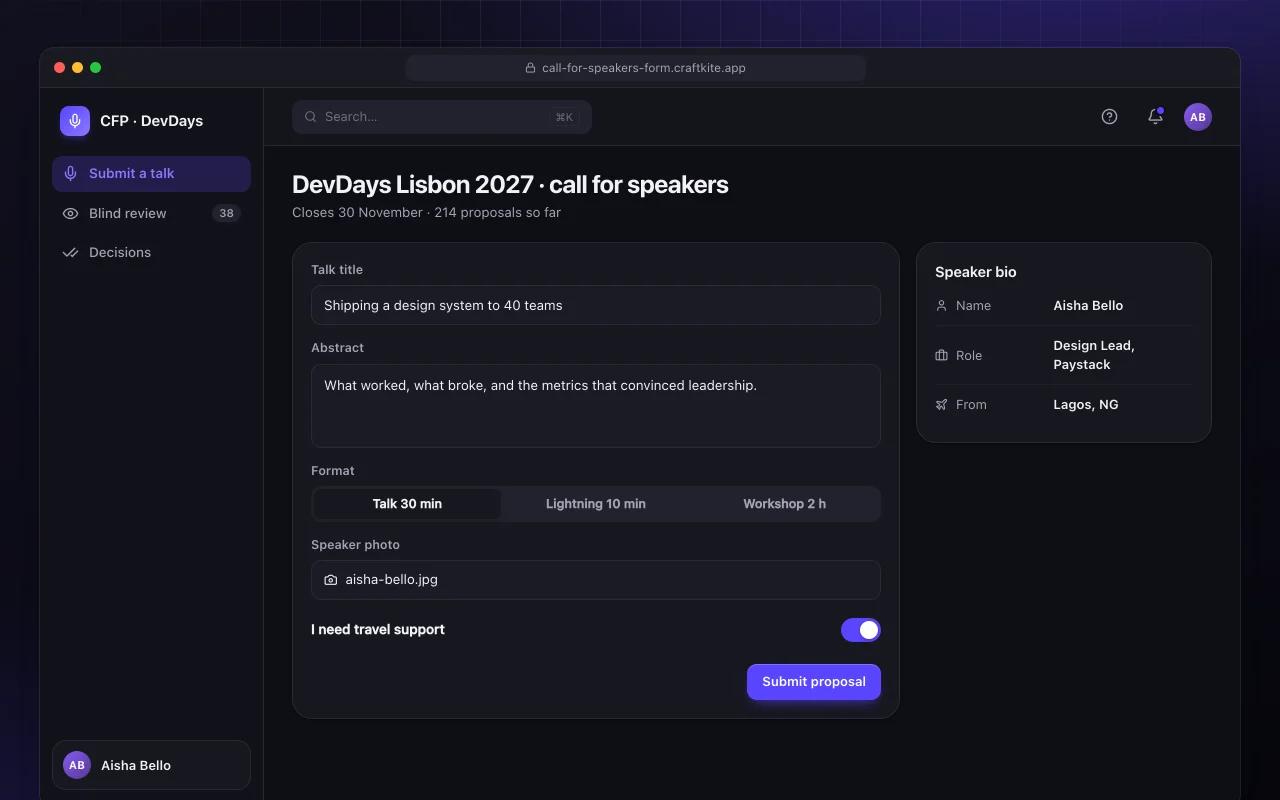Image resolution: width=1280 pixels, height=800 pixels.
Task: Open the help question-mark icon
Action: (1109, 117)
